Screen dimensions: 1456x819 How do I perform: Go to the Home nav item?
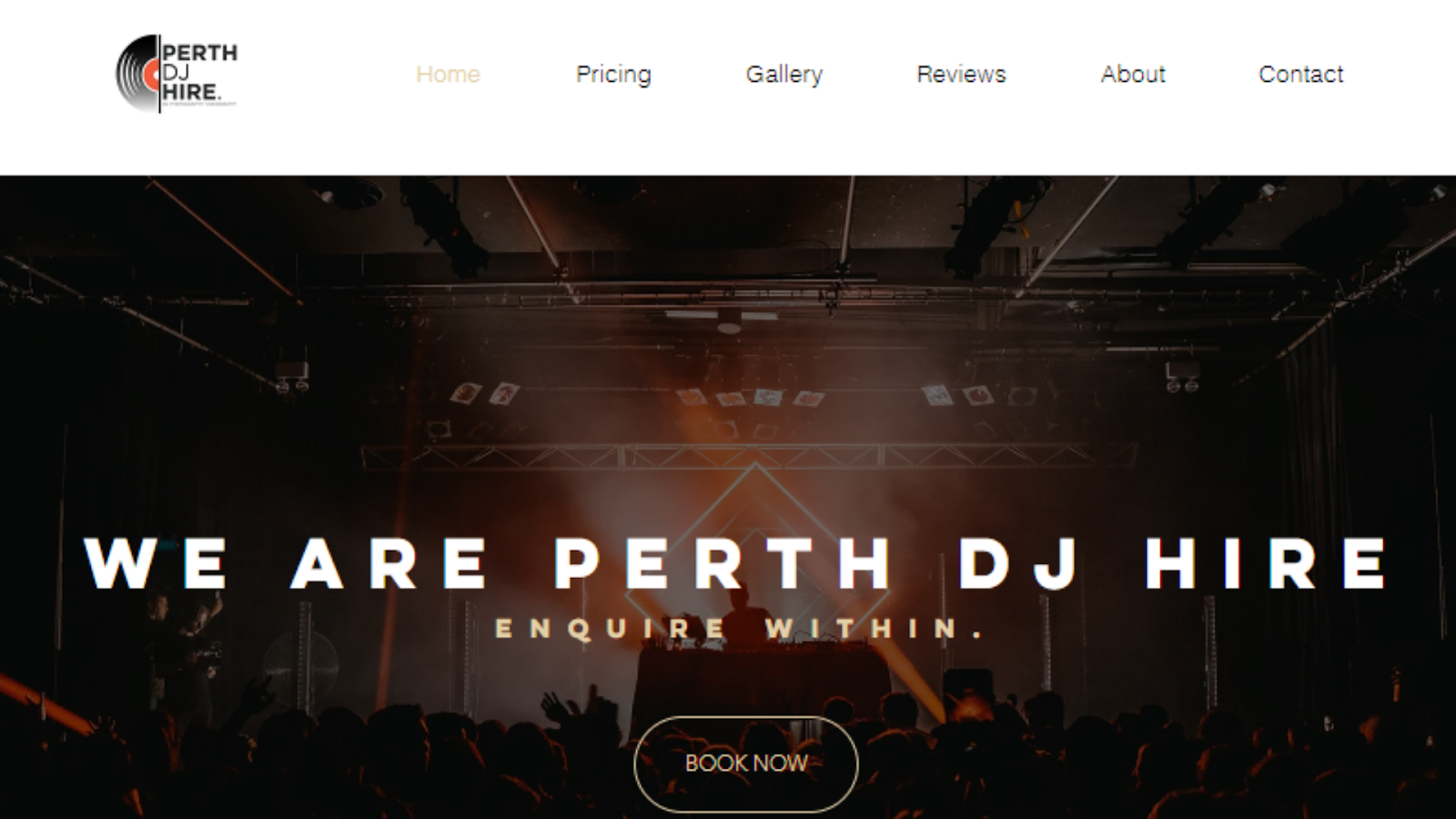click(x=448, y=74)
